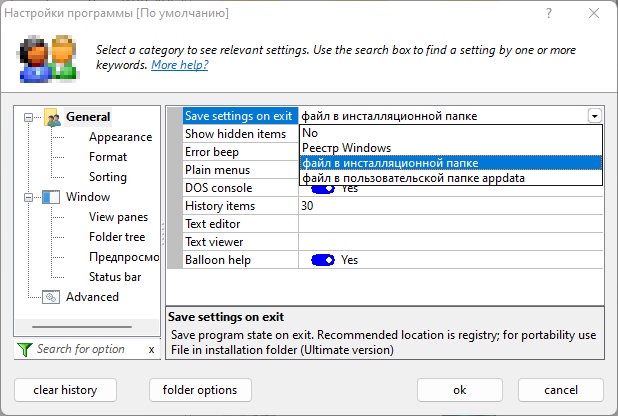
Task: Pick "No" in the dropdown list
Action: pyautogui.click(x=310, y=133)
